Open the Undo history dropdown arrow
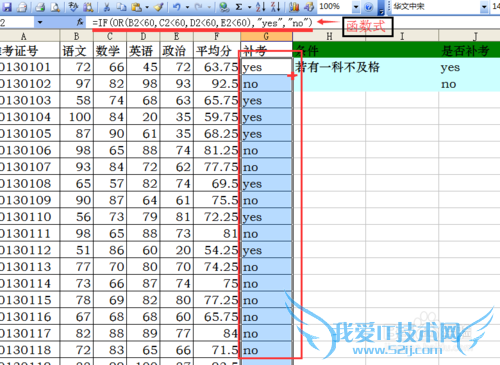 click(x=187, y=7)
